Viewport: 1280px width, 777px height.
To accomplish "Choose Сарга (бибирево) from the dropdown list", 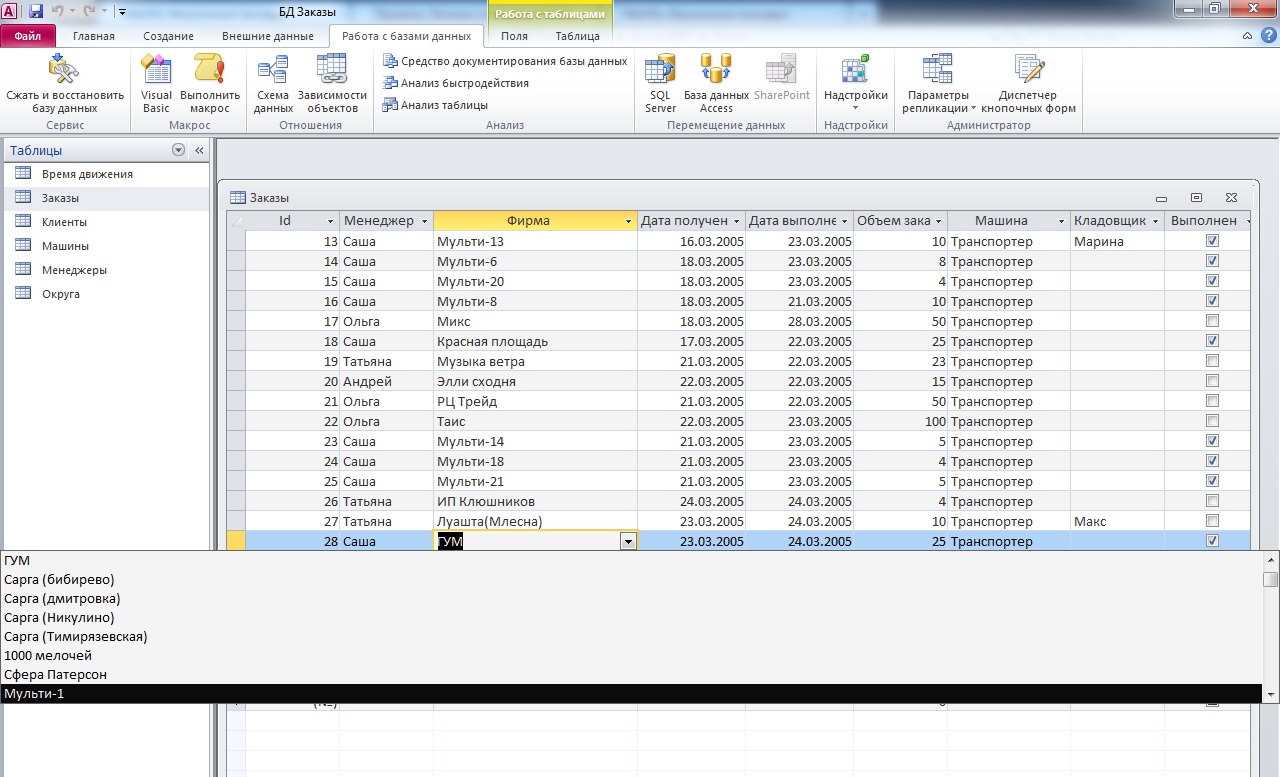I will click(x=631, y=579).
